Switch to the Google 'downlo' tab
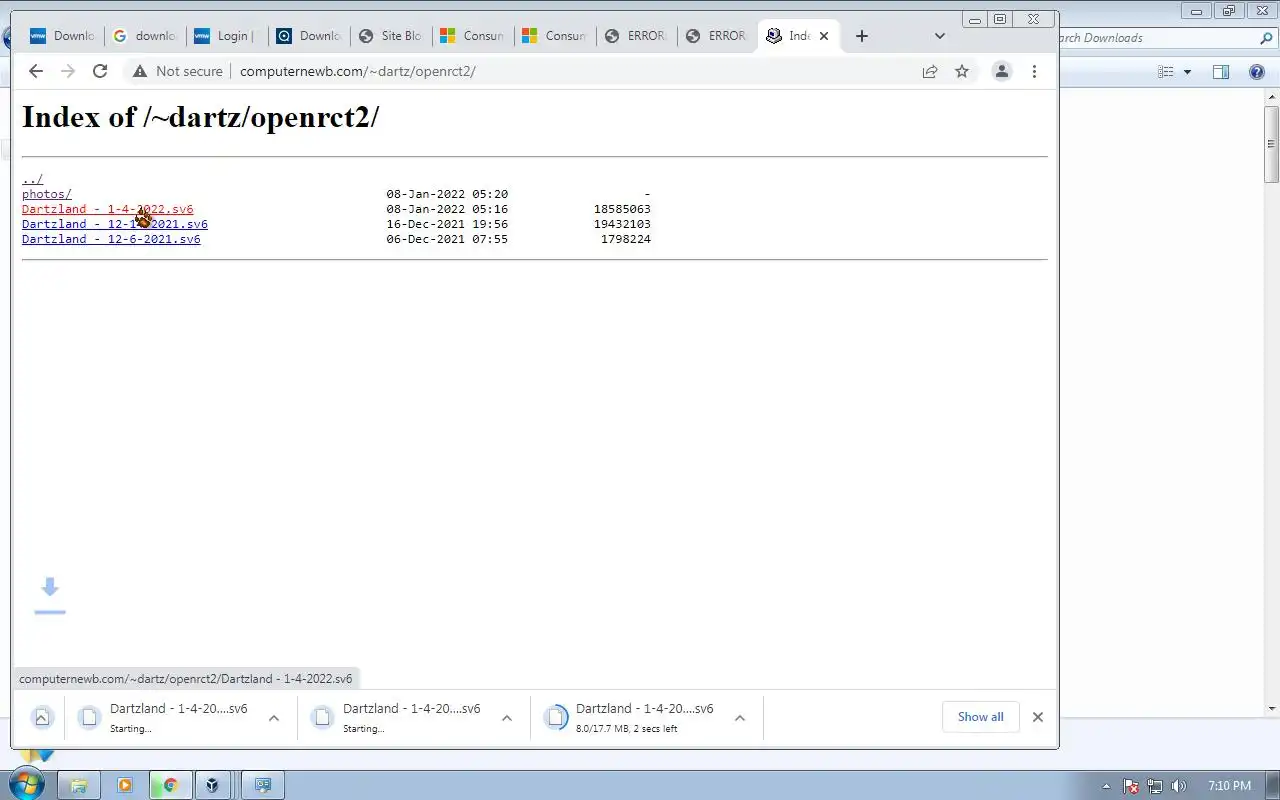Viewport: 1280px width, 800px height. pyautogui.click(x=146, y=36)
